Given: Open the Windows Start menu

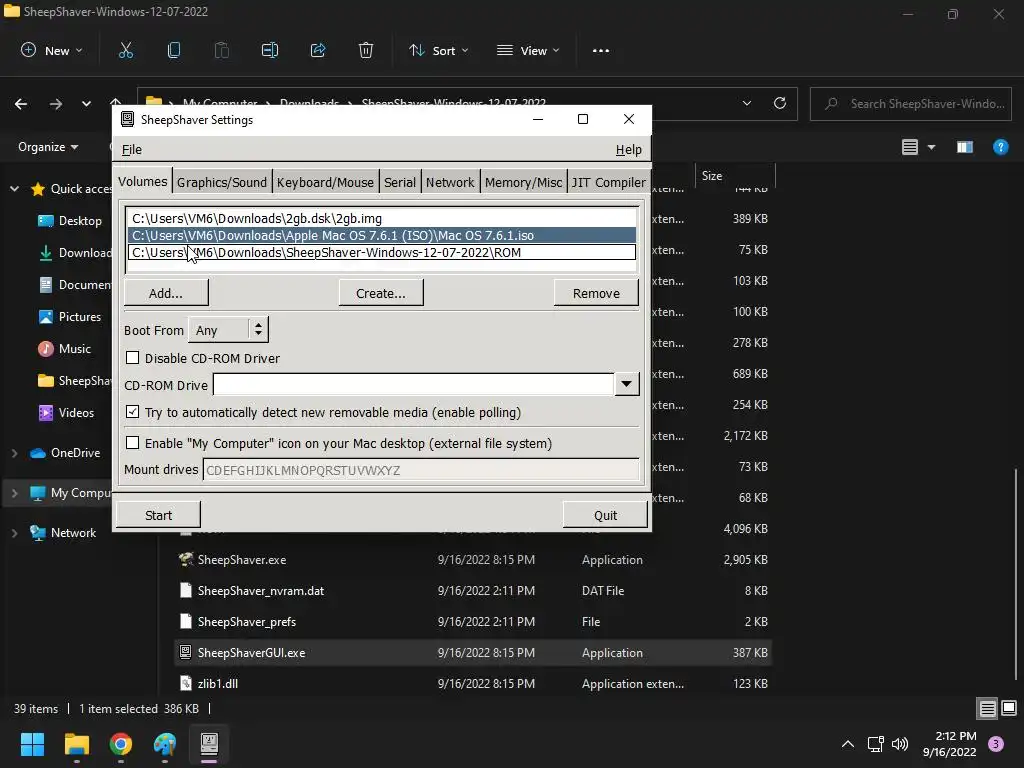Looking at the screenshot, I should tap(32, 744).
